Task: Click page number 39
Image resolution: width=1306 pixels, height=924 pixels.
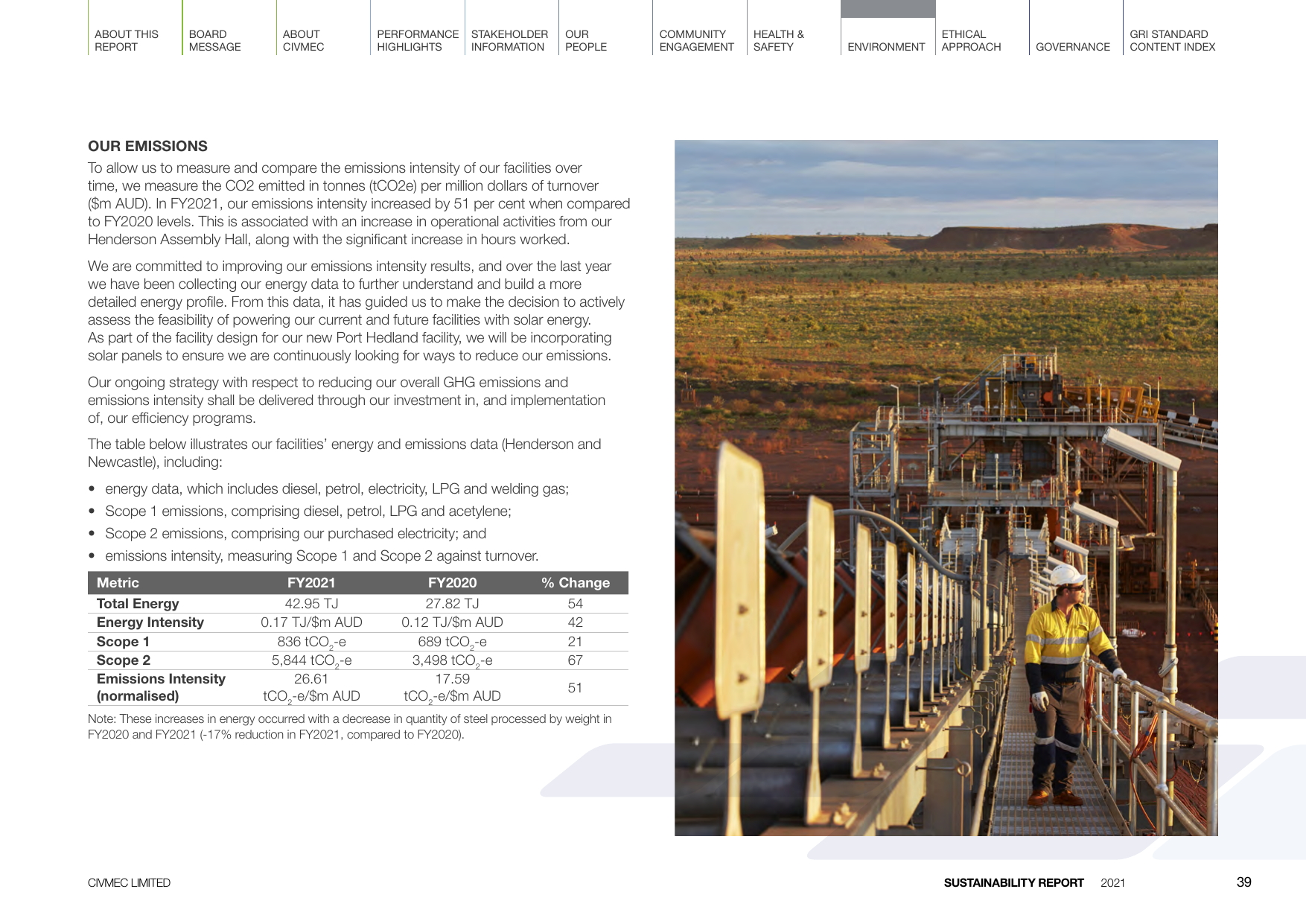Action: pyautogui.click(x=1243, y=882)
